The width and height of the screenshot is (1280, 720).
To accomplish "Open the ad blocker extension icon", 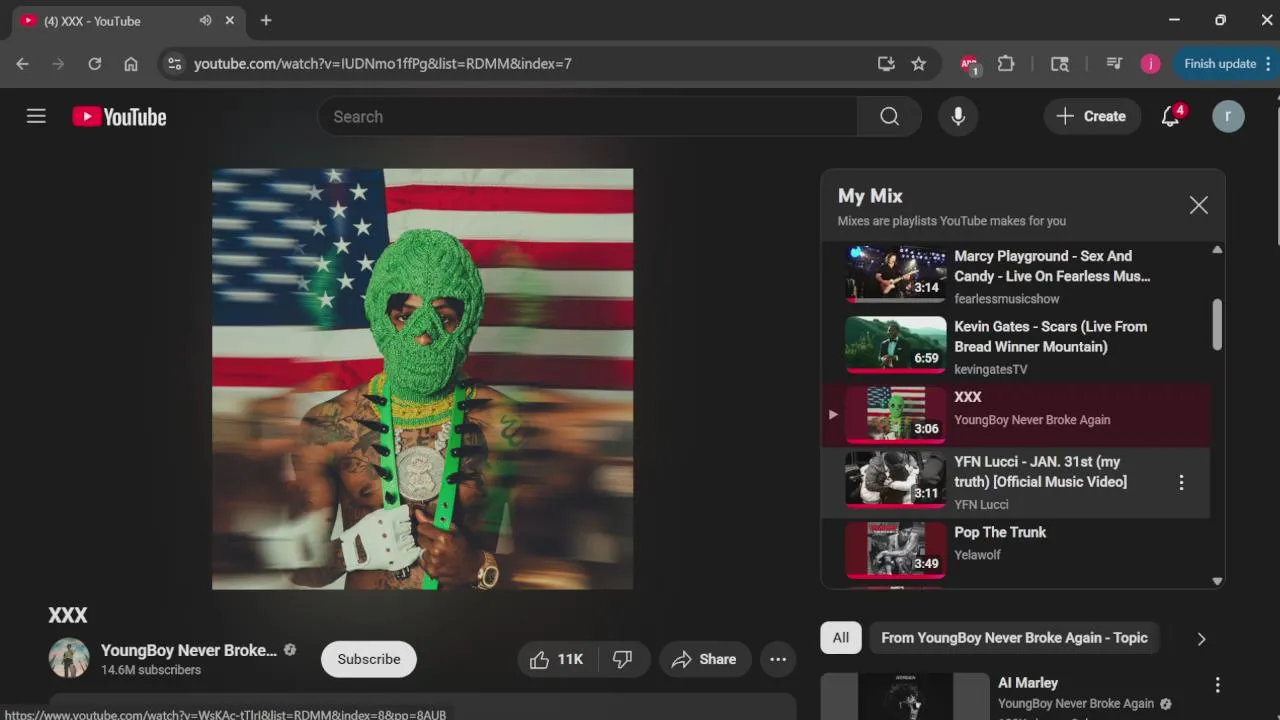I will (969, 63).
